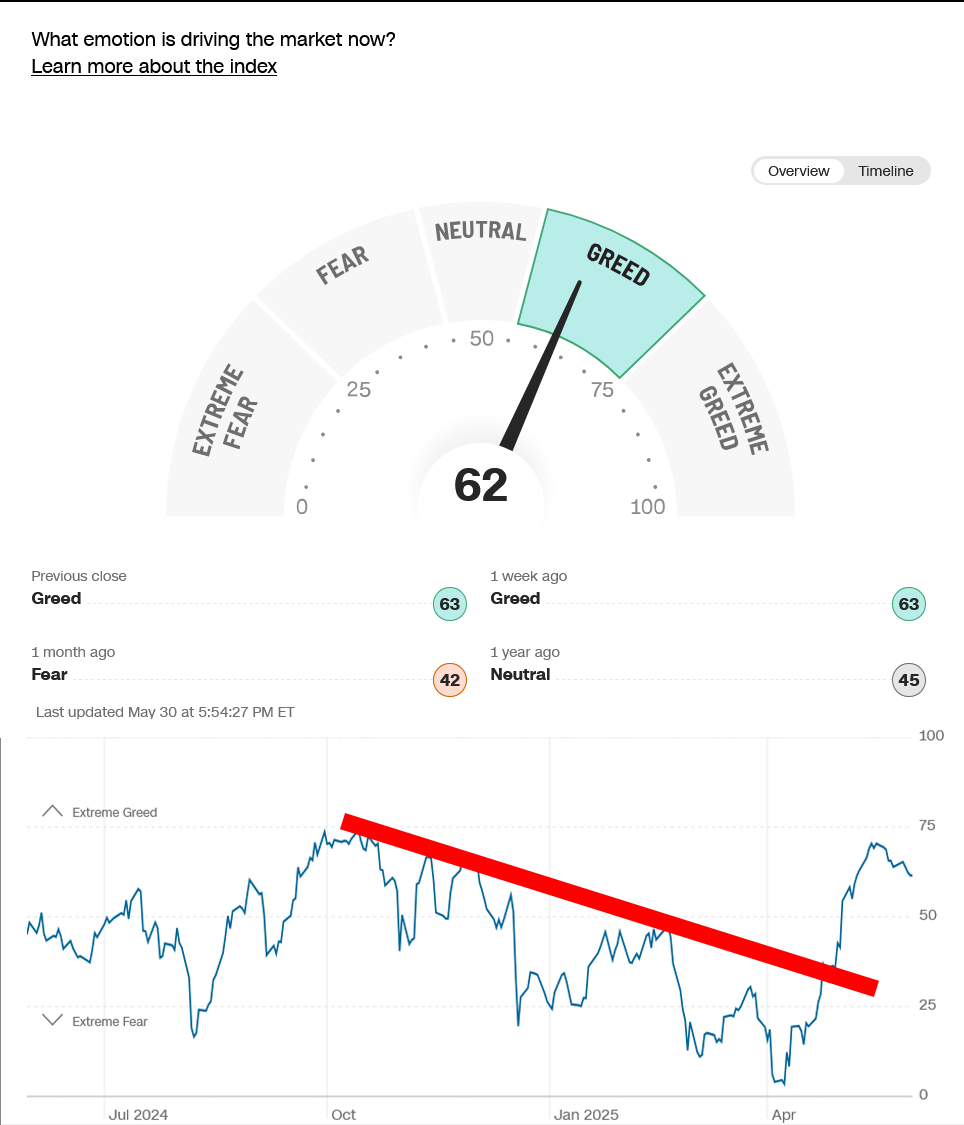Image resolution: width=964 pixels, height=1125 pixels.
Task: Click the red trend line on chart
Action: [x=609, y=905]
